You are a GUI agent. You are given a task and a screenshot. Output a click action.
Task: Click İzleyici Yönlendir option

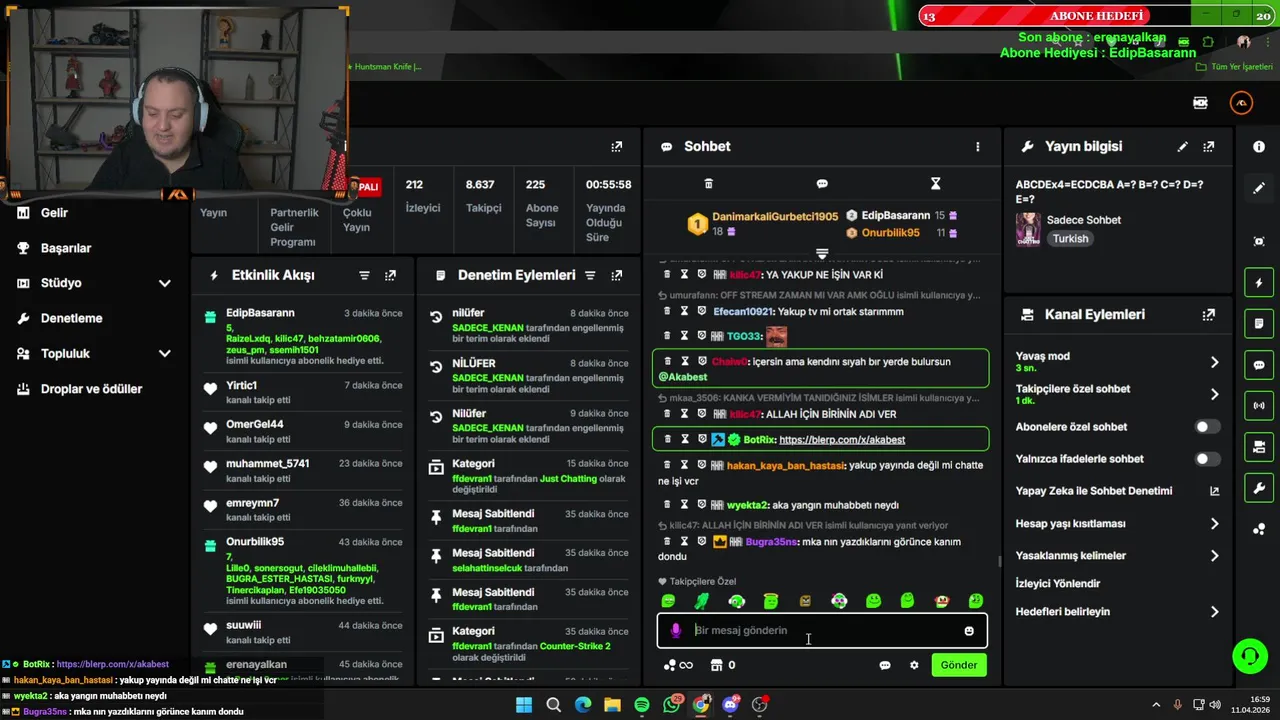[1058, 584]
